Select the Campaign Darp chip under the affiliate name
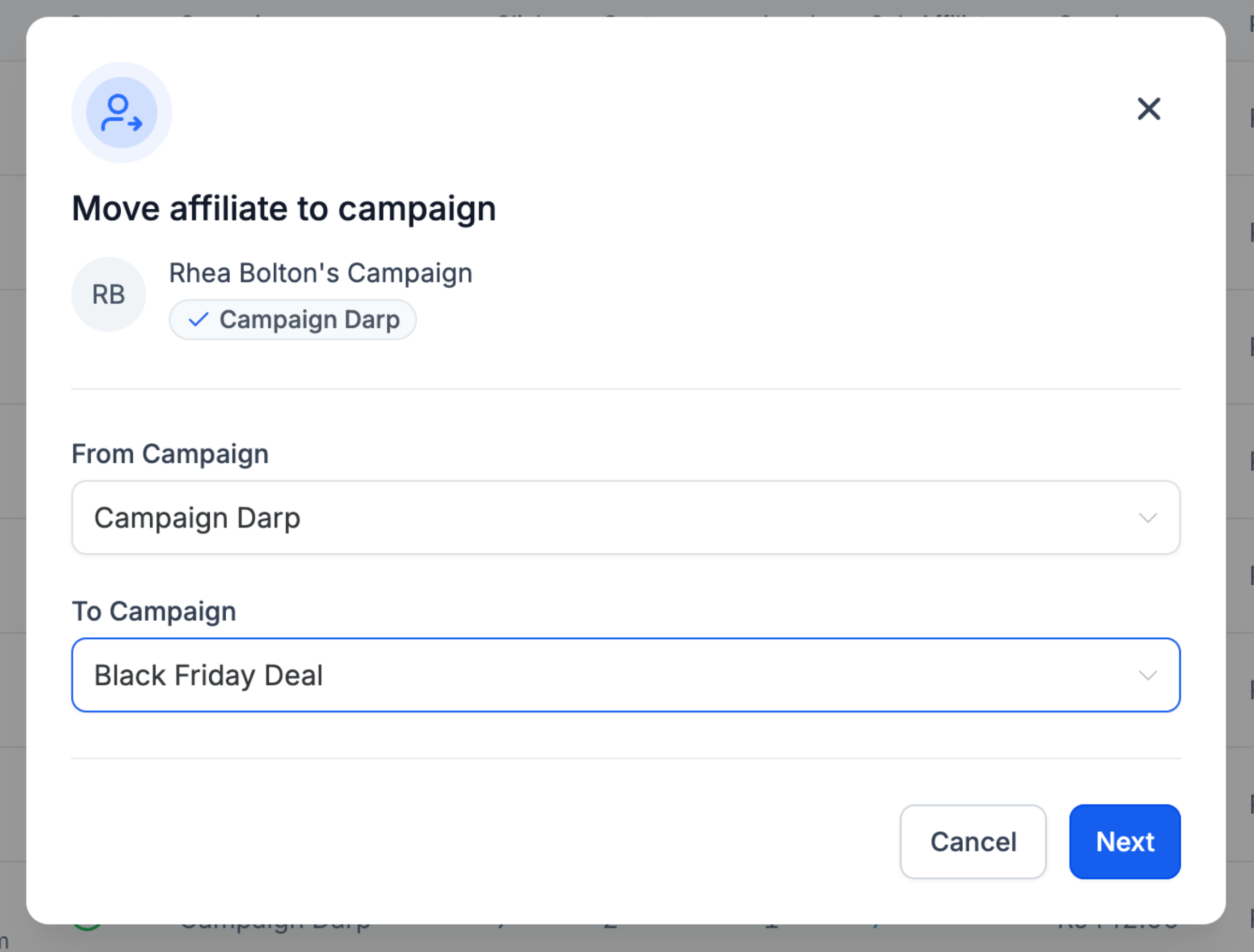This screenshot has height=952, width=1254. click(x=292, y=320)
